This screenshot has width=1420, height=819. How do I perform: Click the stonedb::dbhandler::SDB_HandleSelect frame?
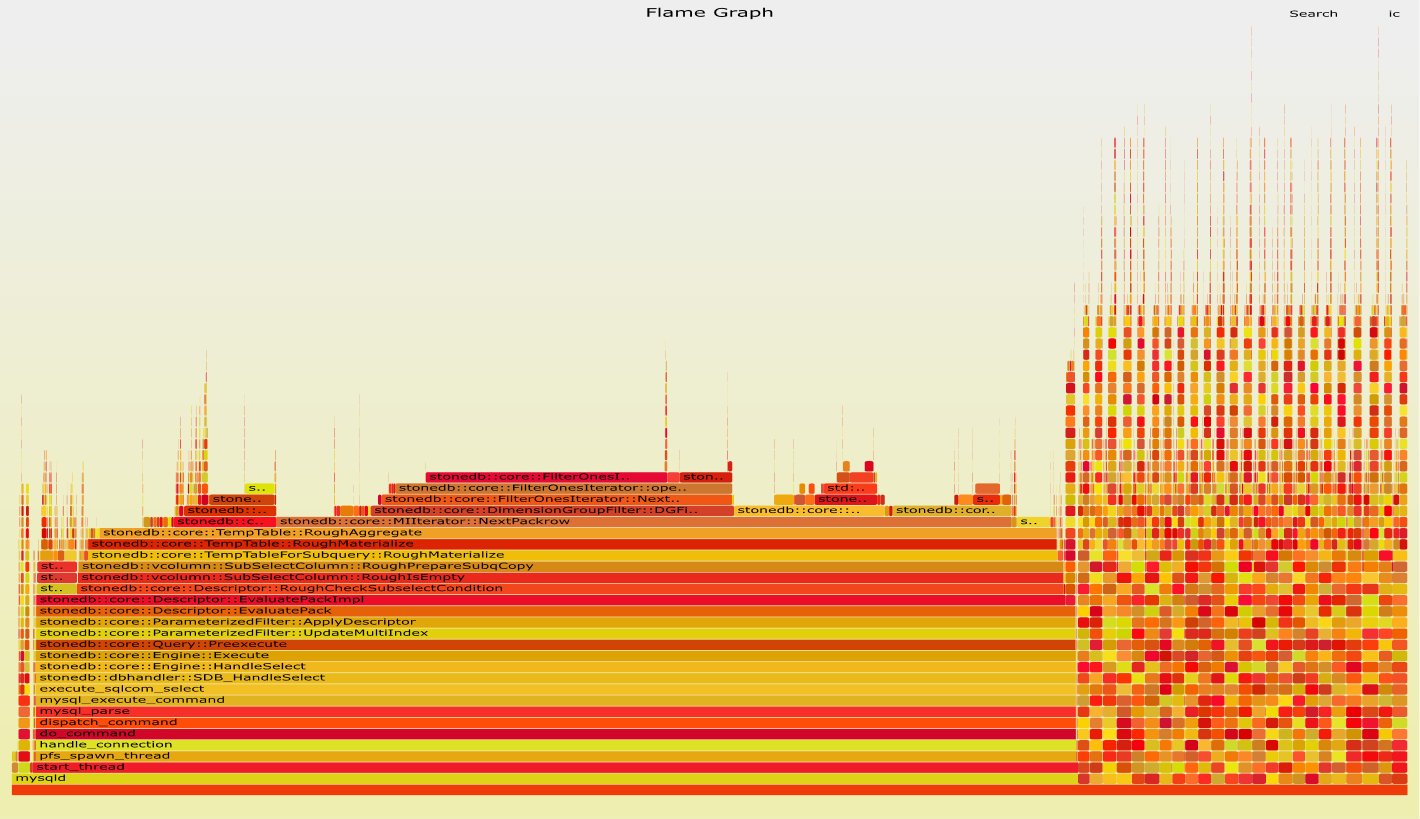tap(556, 678)
